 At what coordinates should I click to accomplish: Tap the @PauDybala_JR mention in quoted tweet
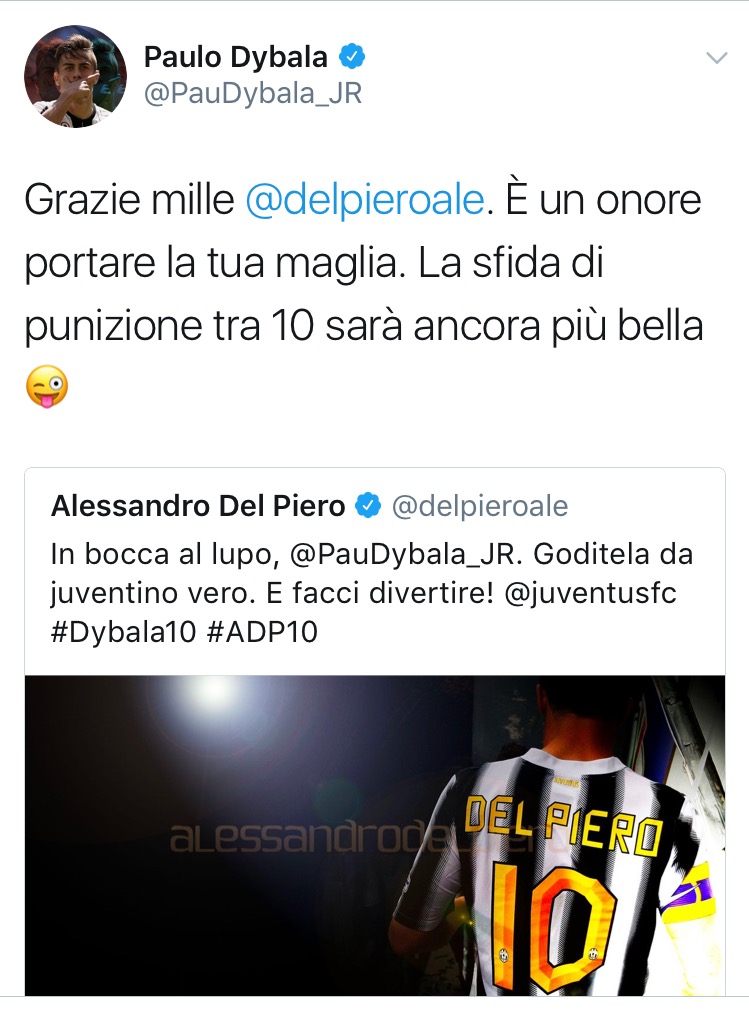(x=401, y=554)
